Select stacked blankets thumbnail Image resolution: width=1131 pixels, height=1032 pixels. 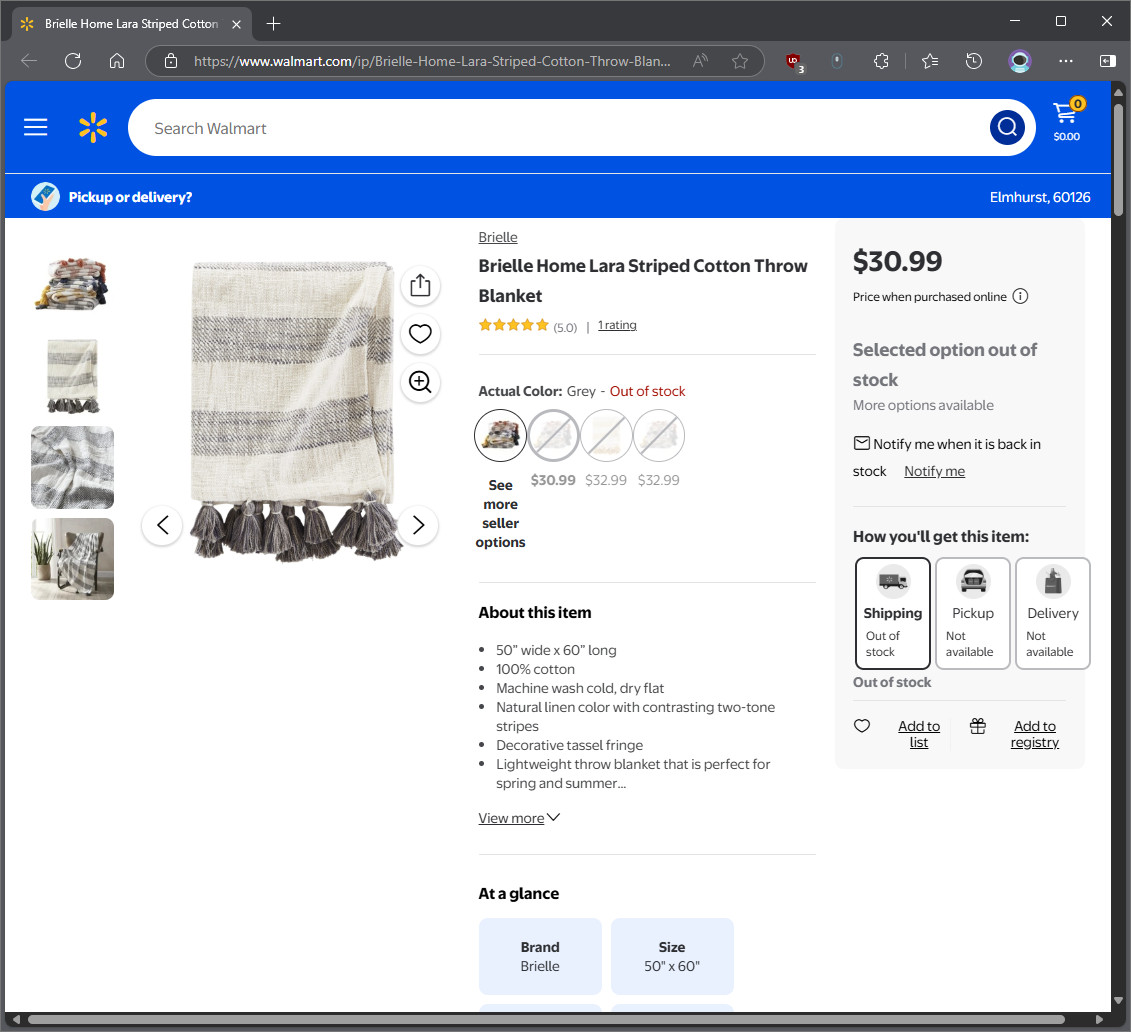(72, 285)
